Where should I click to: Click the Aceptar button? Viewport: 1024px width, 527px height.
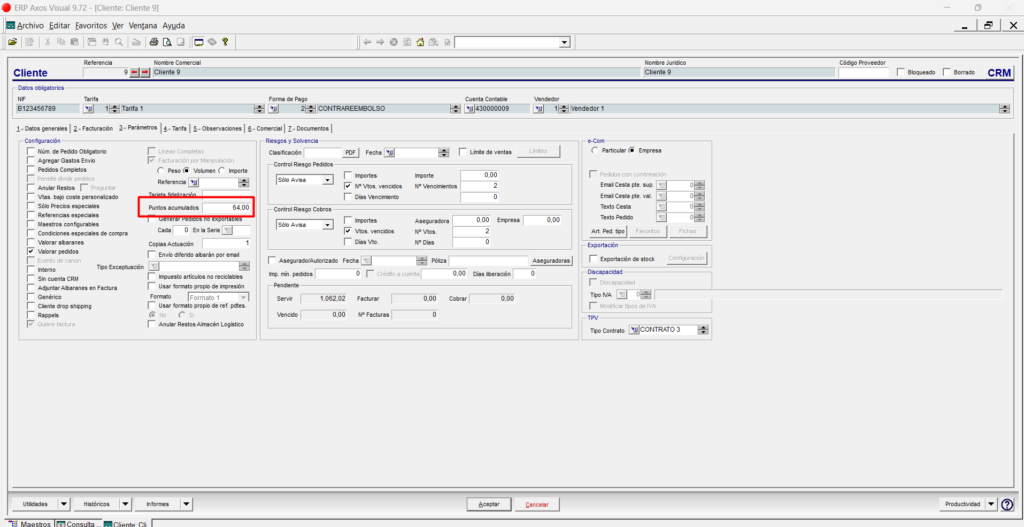coord(489,505)
